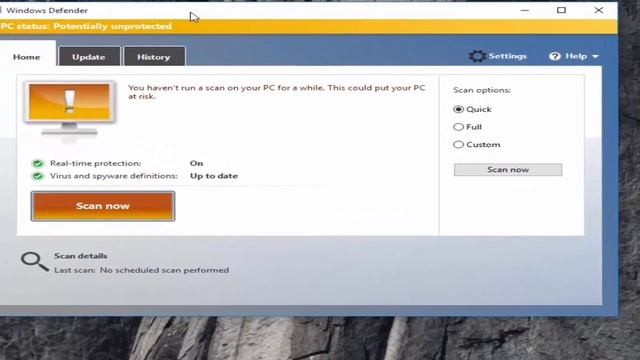Switch to the Update tab
The width and height of the screenshot is (640, 360).
click(x=89, y=57)
